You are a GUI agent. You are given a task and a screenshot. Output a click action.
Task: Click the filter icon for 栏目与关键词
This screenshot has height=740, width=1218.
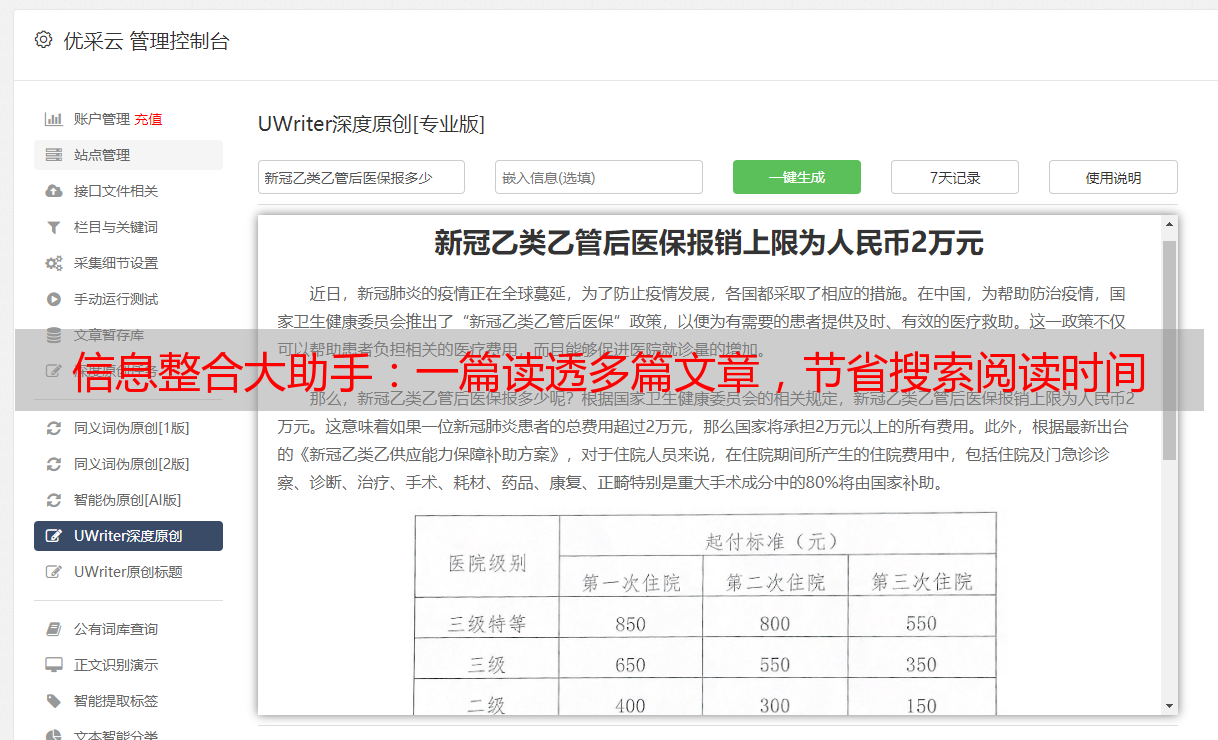[x=54, y=227]
